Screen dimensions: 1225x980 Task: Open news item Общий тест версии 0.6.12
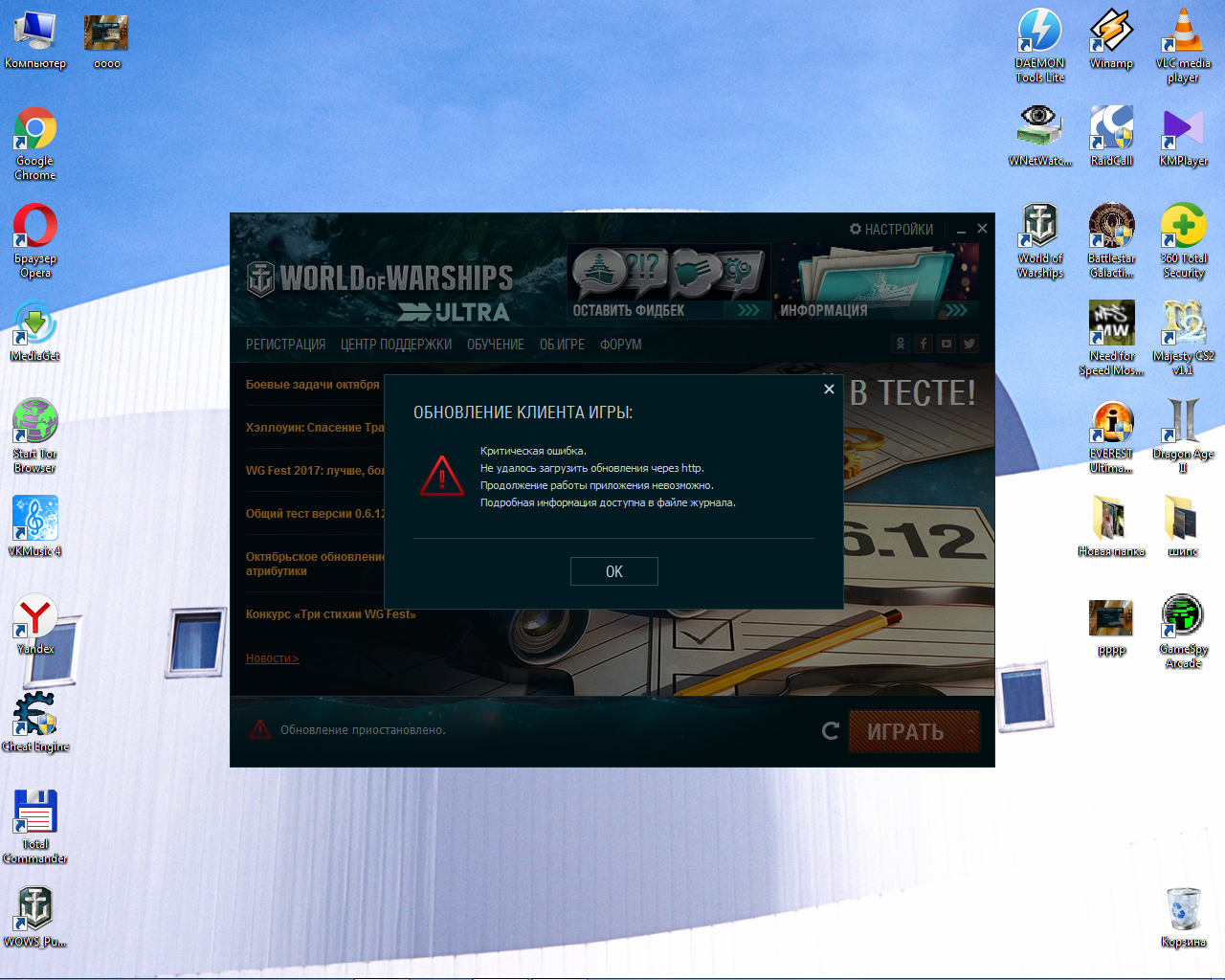315,514
